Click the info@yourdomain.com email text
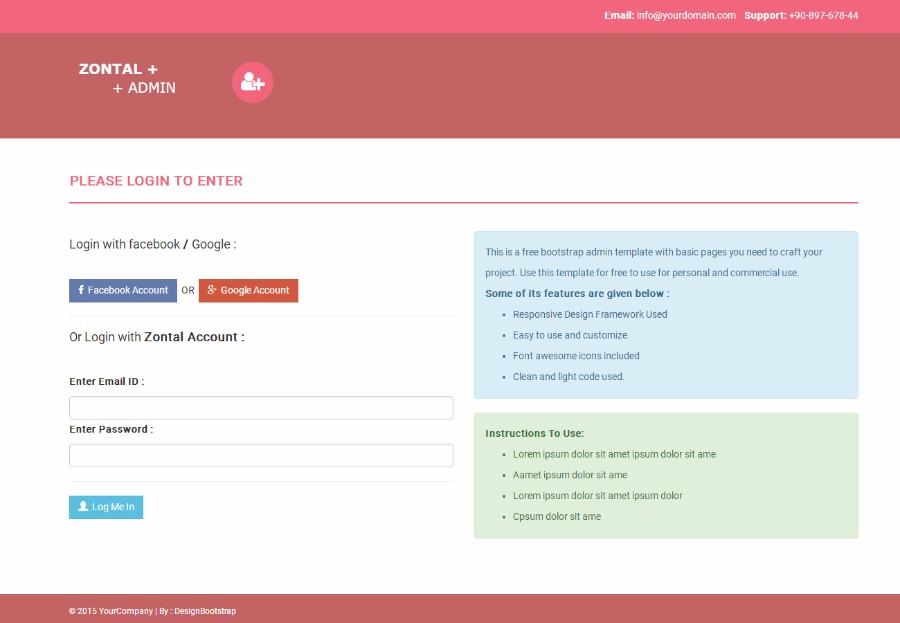The image size is (900, 623). pos(686,16)
